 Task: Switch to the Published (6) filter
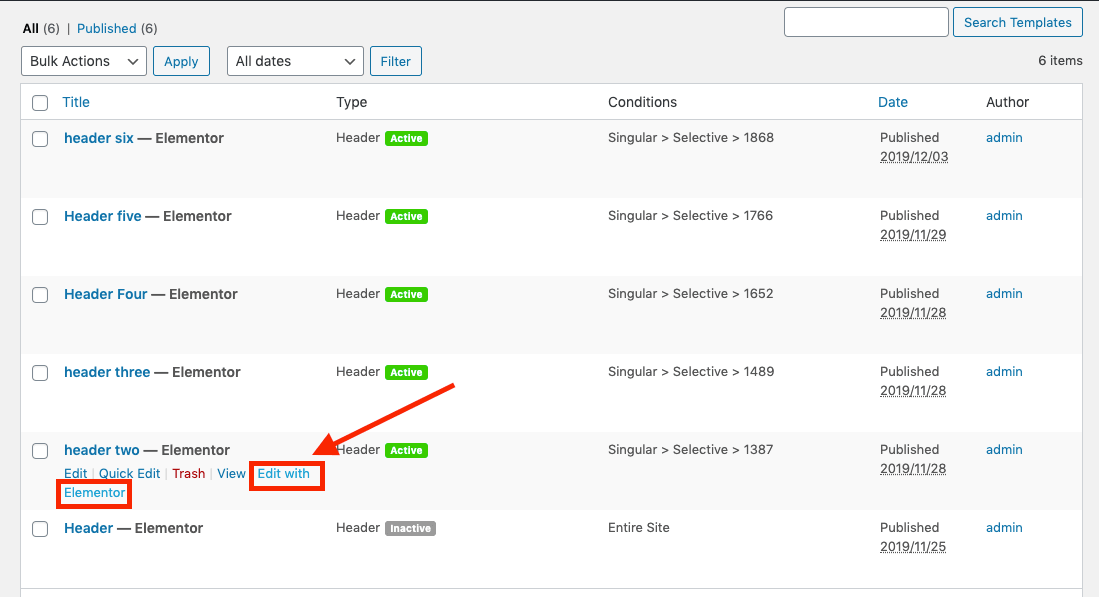pos(107,28)
